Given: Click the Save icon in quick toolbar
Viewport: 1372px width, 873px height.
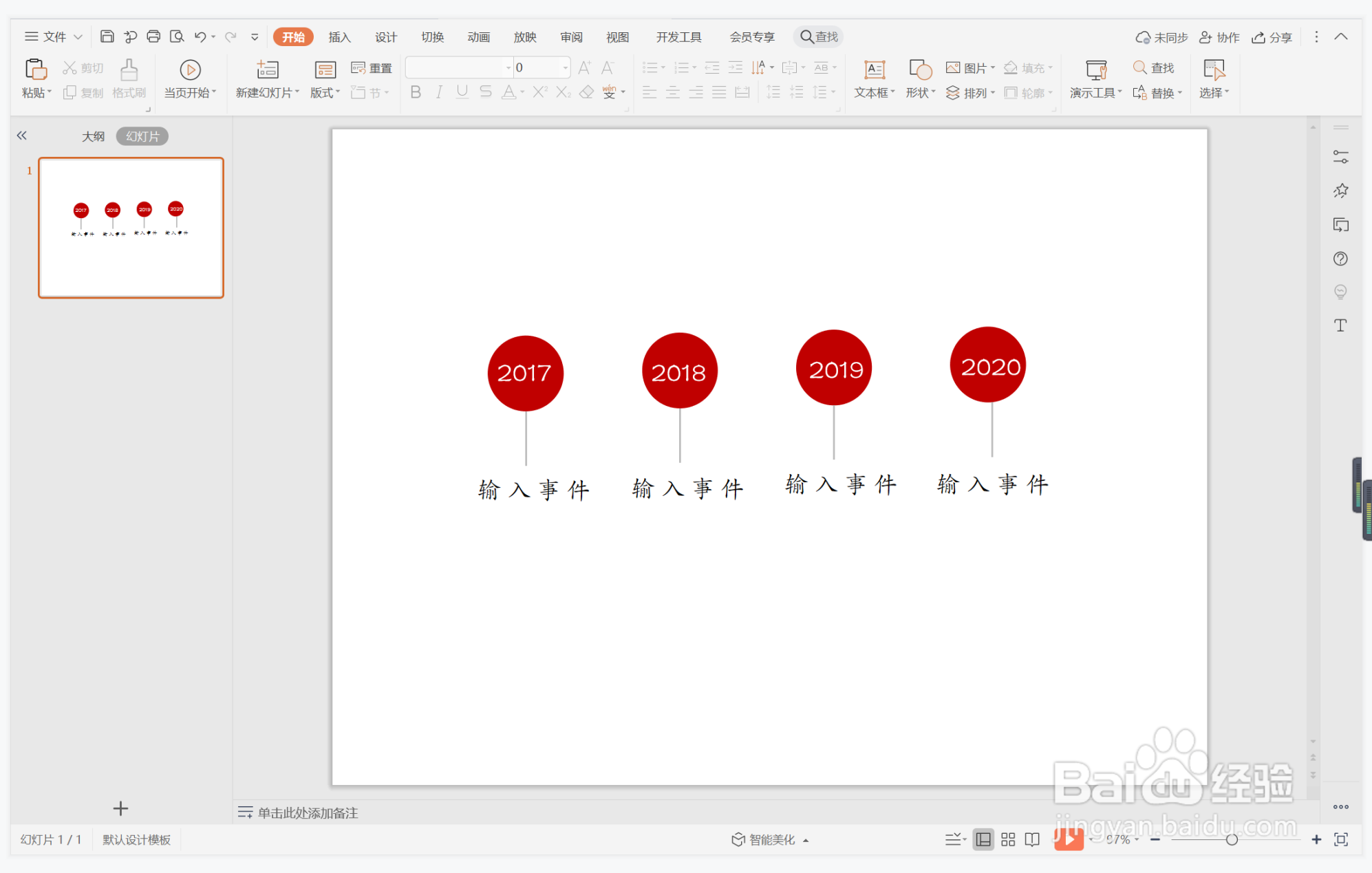Looking at the screenshot, I should [x=107, y=36].
